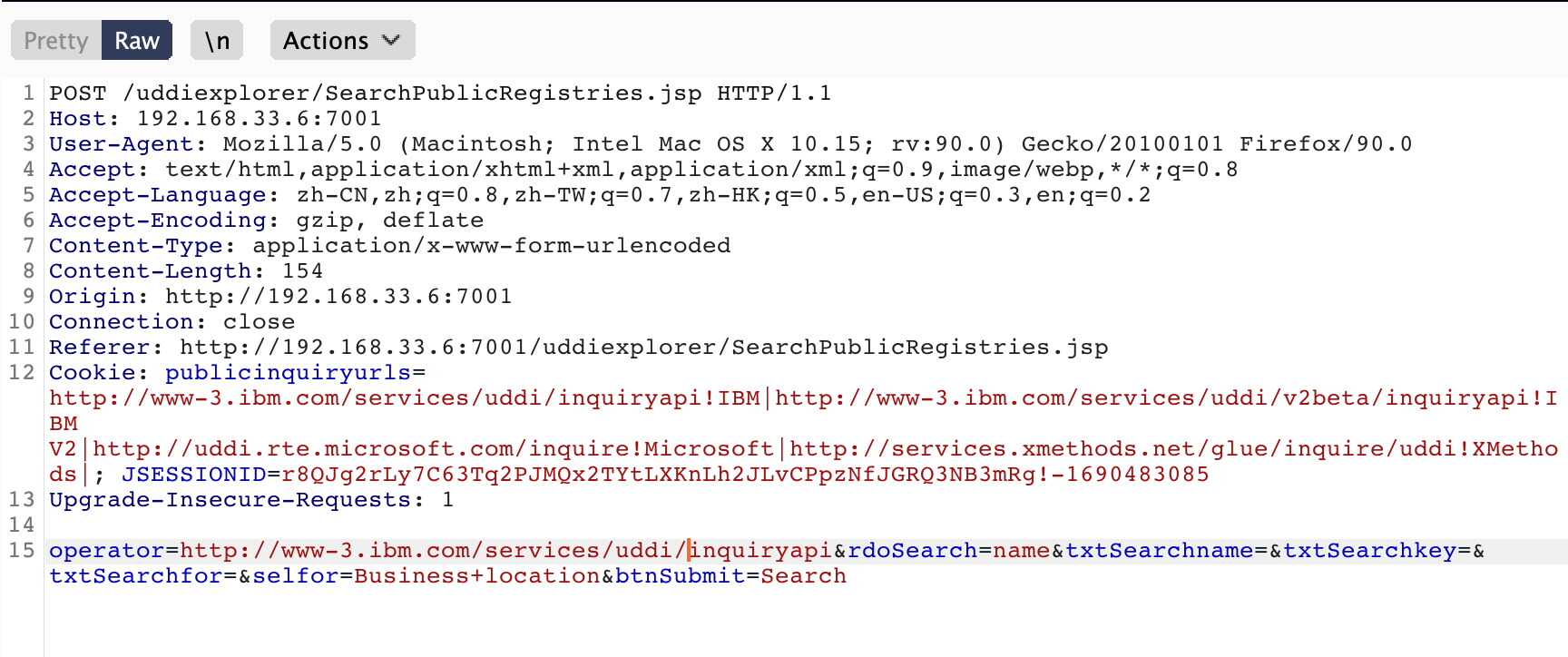
Task: Toggle the \n non-printable characters button
Action: (x=217, y=41)
